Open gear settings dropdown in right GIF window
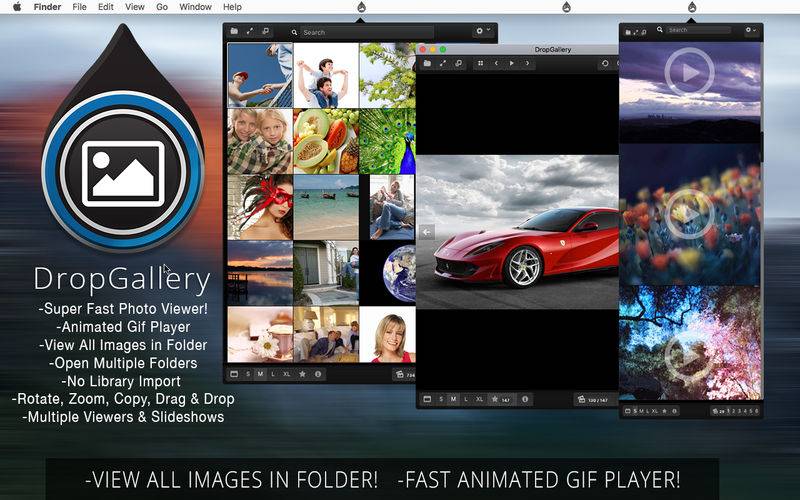The image size is (800, 500). (751, 30)
